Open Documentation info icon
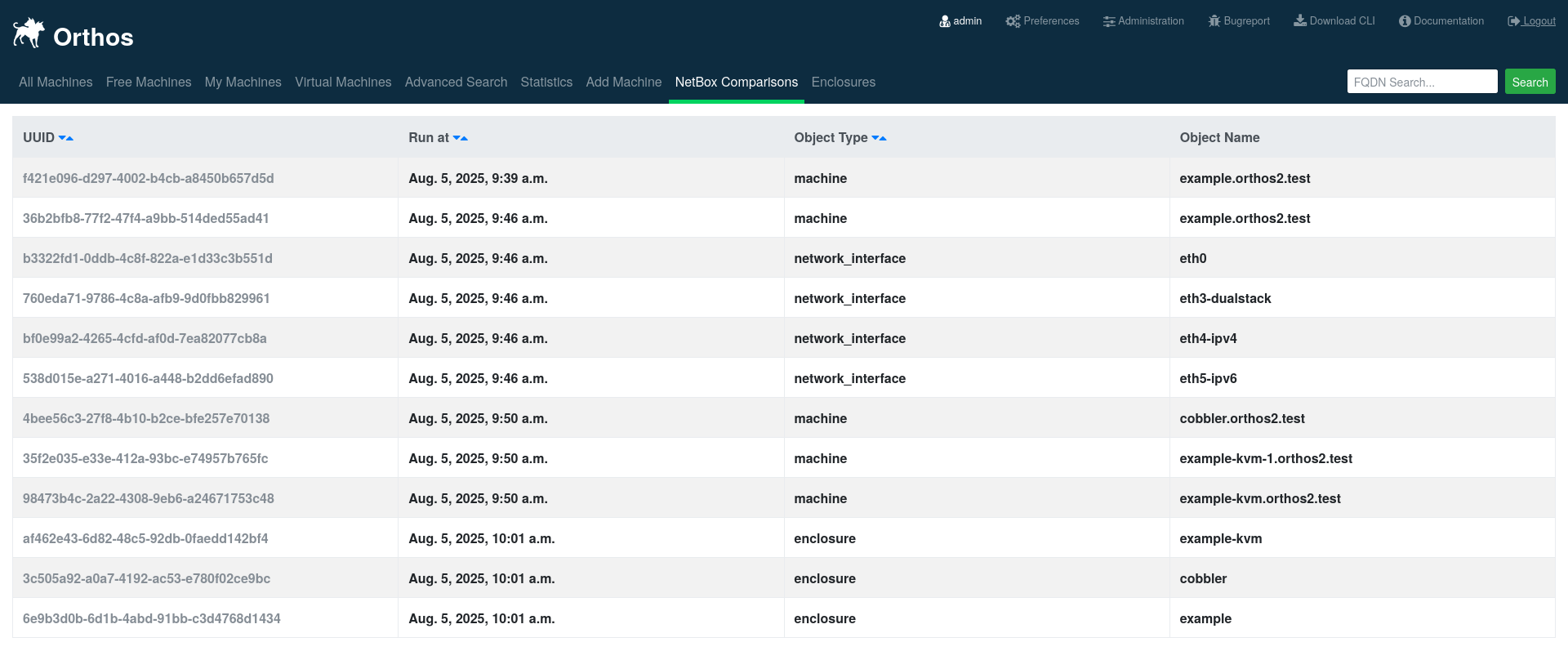Image resolution: width=1568 pixels, height=651 pixels. click(1405, 21)
